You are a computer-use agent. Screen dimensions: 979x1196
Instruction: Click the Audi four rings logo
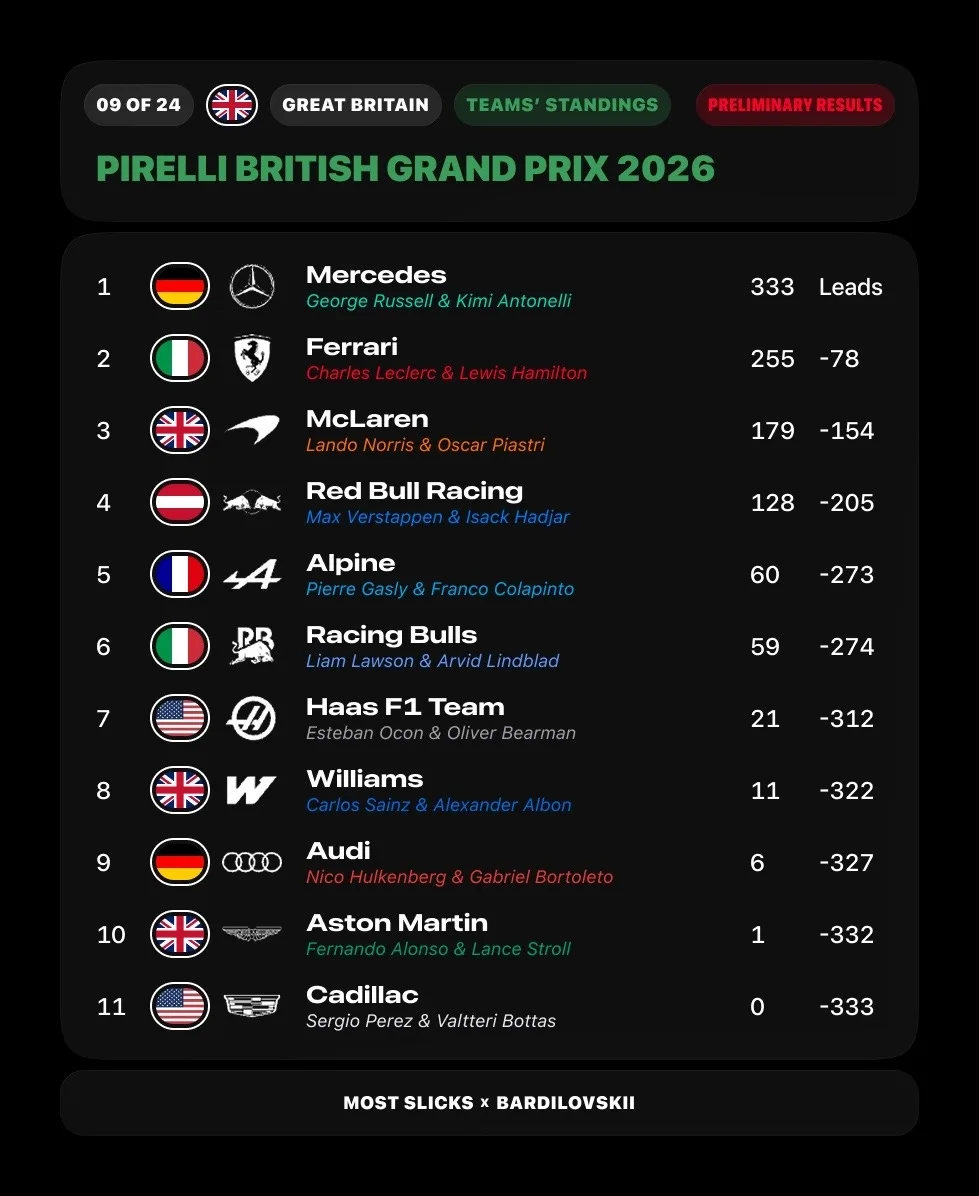point(252,863)
